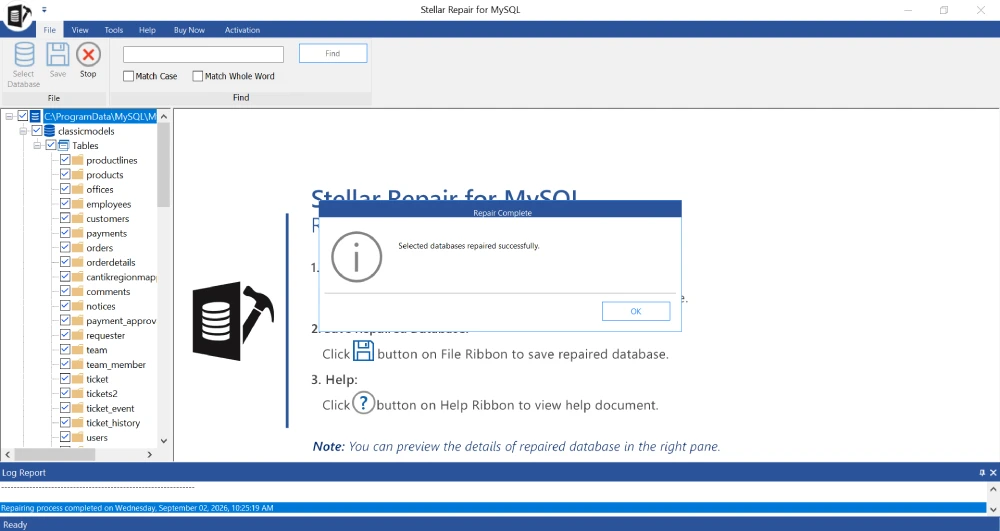Open the Activation tab
The image size is (1000, 531).
[242, 30]
